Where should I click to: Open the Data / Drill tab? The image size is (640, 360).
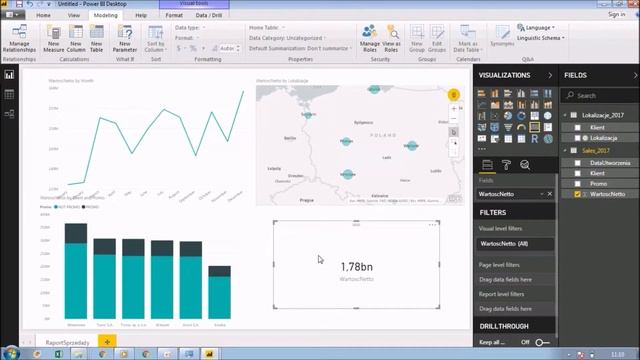(209, 15)
